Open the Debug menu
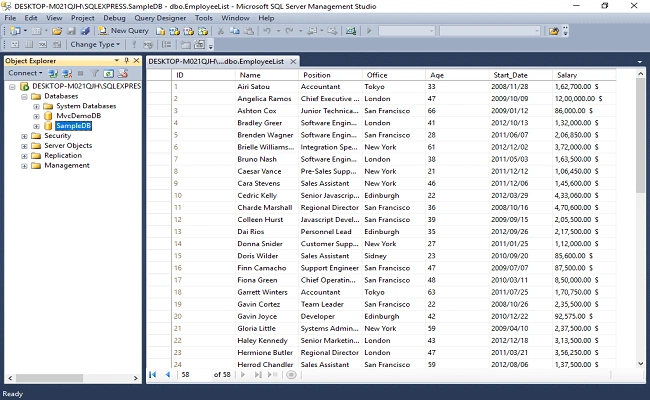Viewport: 650px width, 400px height. [x=114, y=18]
